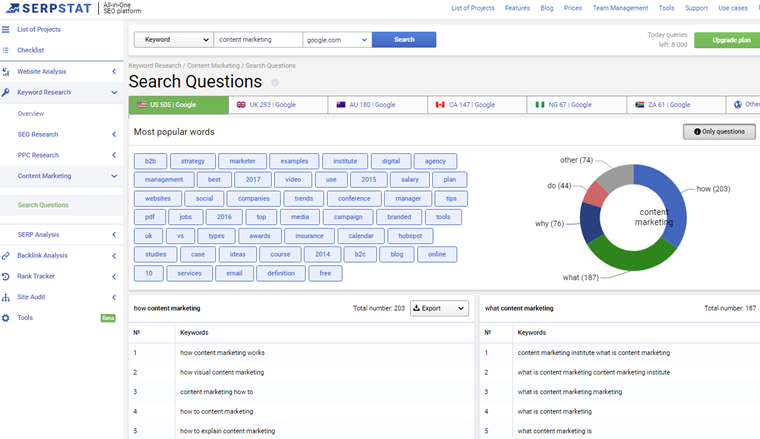The height and width of the screenshot is (439, 760).
Task: Click the Website Analysis icon in sidebar
Action: [6, 72]
